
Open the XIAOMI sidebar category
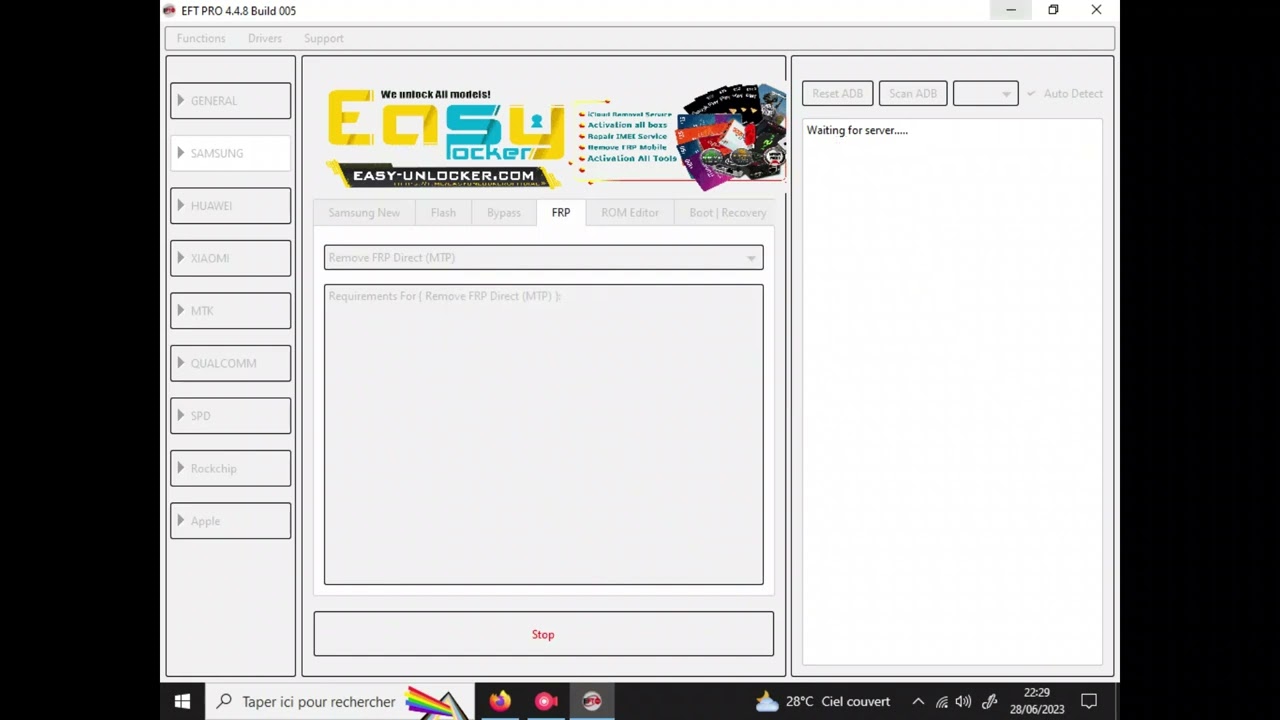(x=230, y=258)
